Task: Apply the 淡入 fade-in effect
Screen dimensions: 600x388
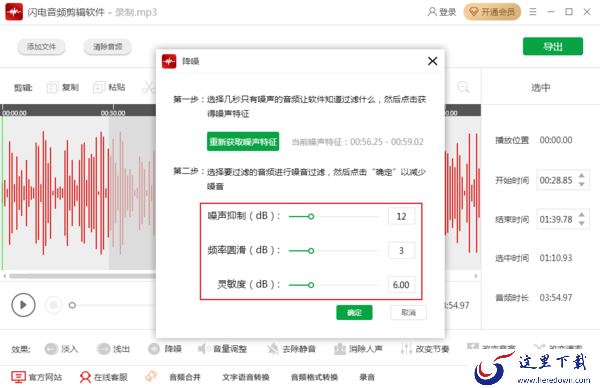Action: coord(61,349)
